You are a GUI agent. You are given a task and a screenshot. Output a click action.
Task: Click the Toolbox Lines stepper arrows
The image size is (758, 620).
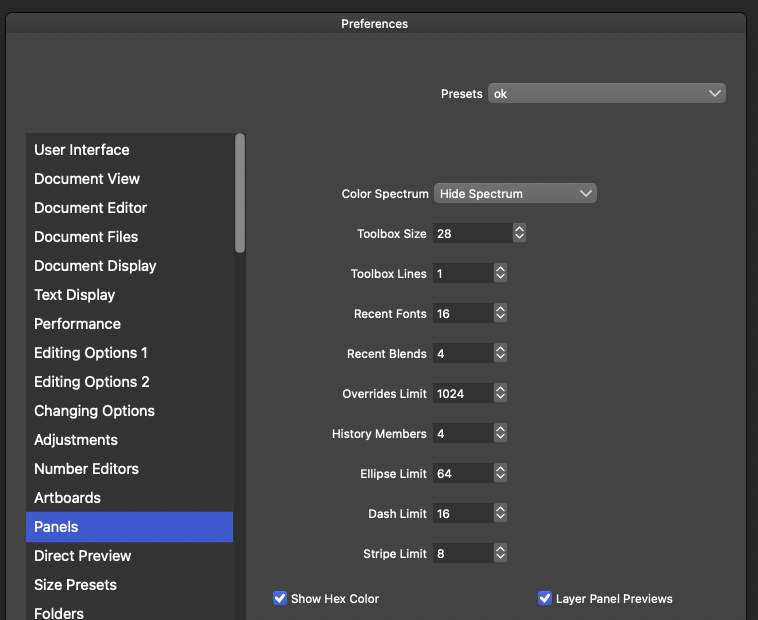[x=500, y=273]
